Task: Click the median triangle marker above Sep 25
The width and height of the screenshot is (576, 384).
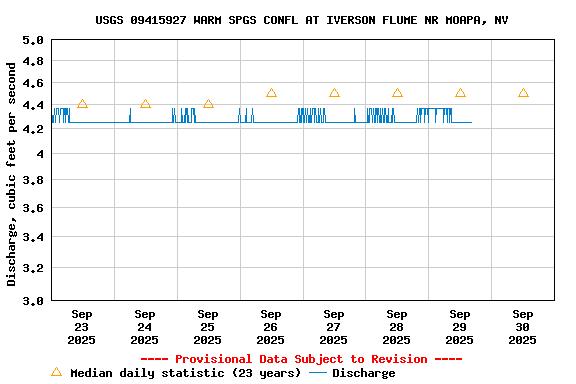Action: click(x=208, y=104)
